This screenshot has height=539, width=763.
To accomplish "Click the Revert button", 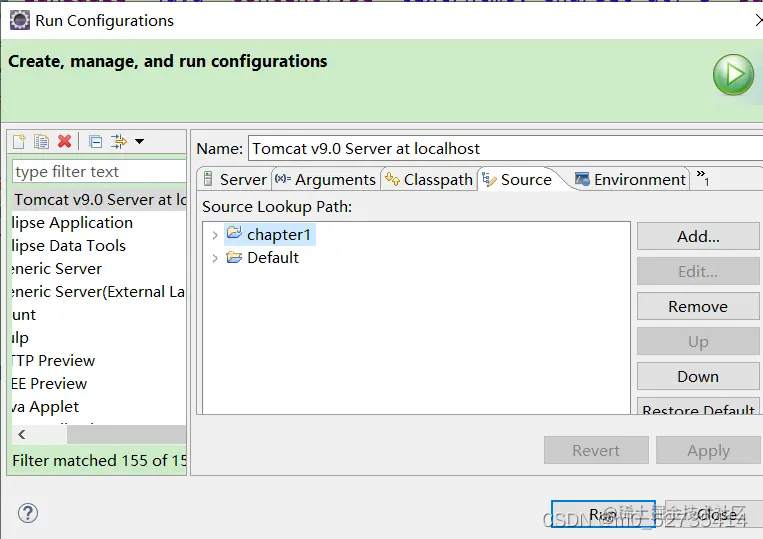I will (x=596, y=450).
